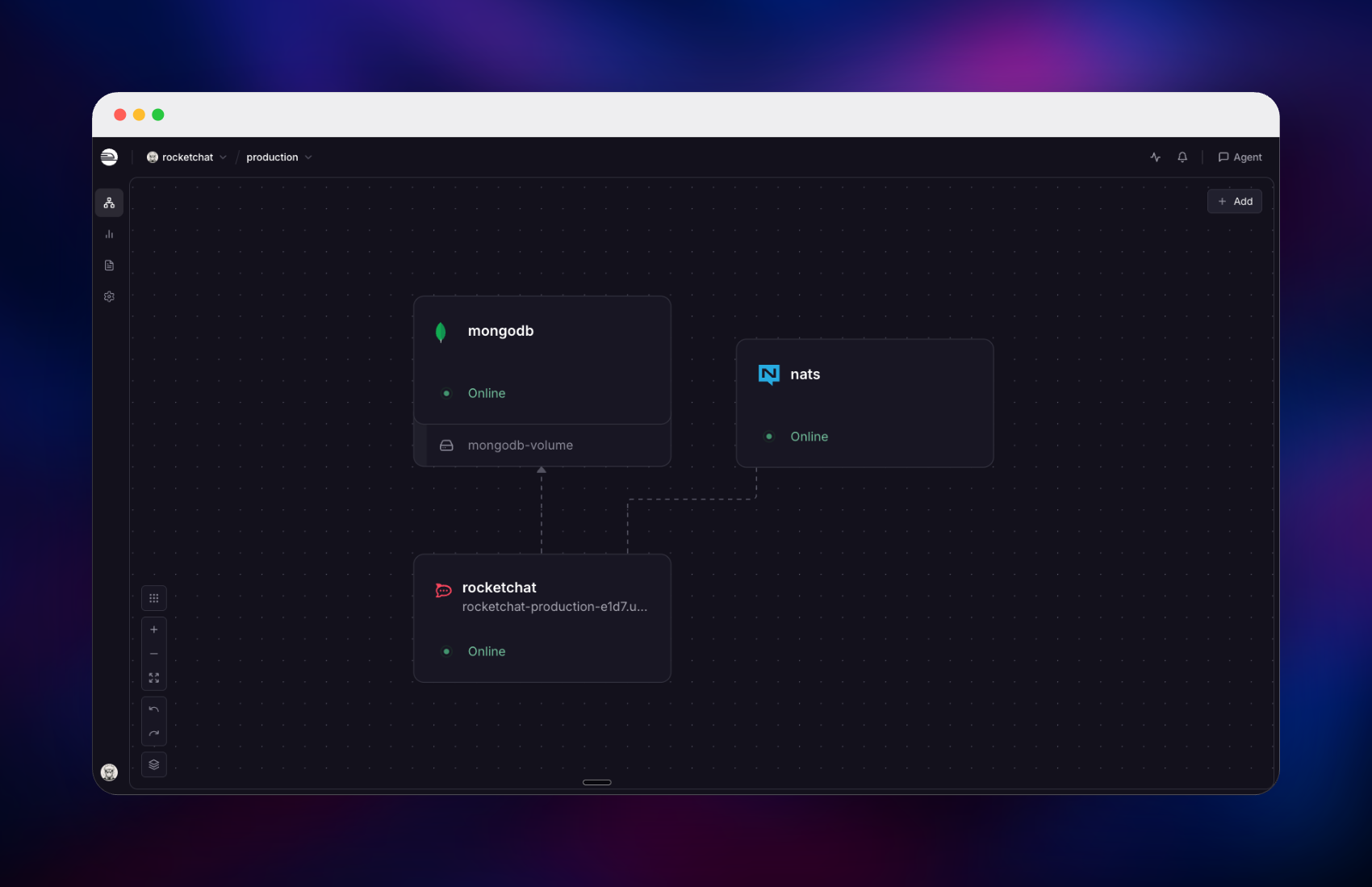Viewport: 1372px width, 887px height.
Task: Click nats Online status text
Action: click(x=809, y=437)
